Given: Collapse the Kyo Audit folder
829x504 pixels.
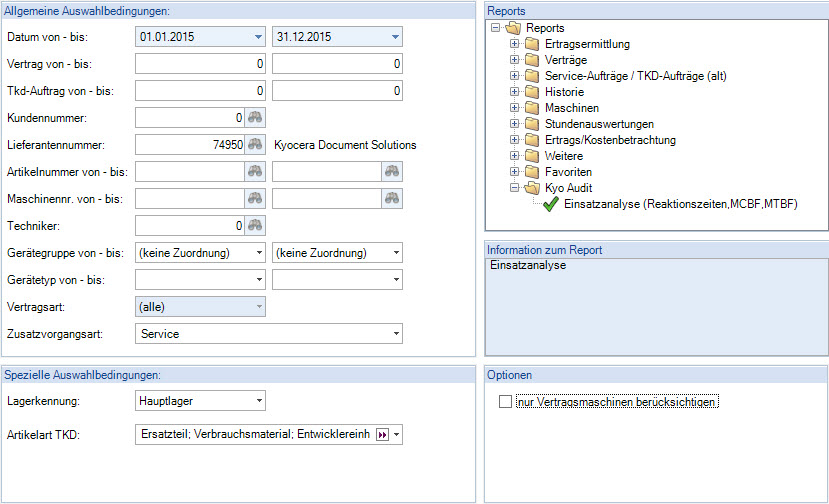Looking at the screenshot, I should [514, 188].
